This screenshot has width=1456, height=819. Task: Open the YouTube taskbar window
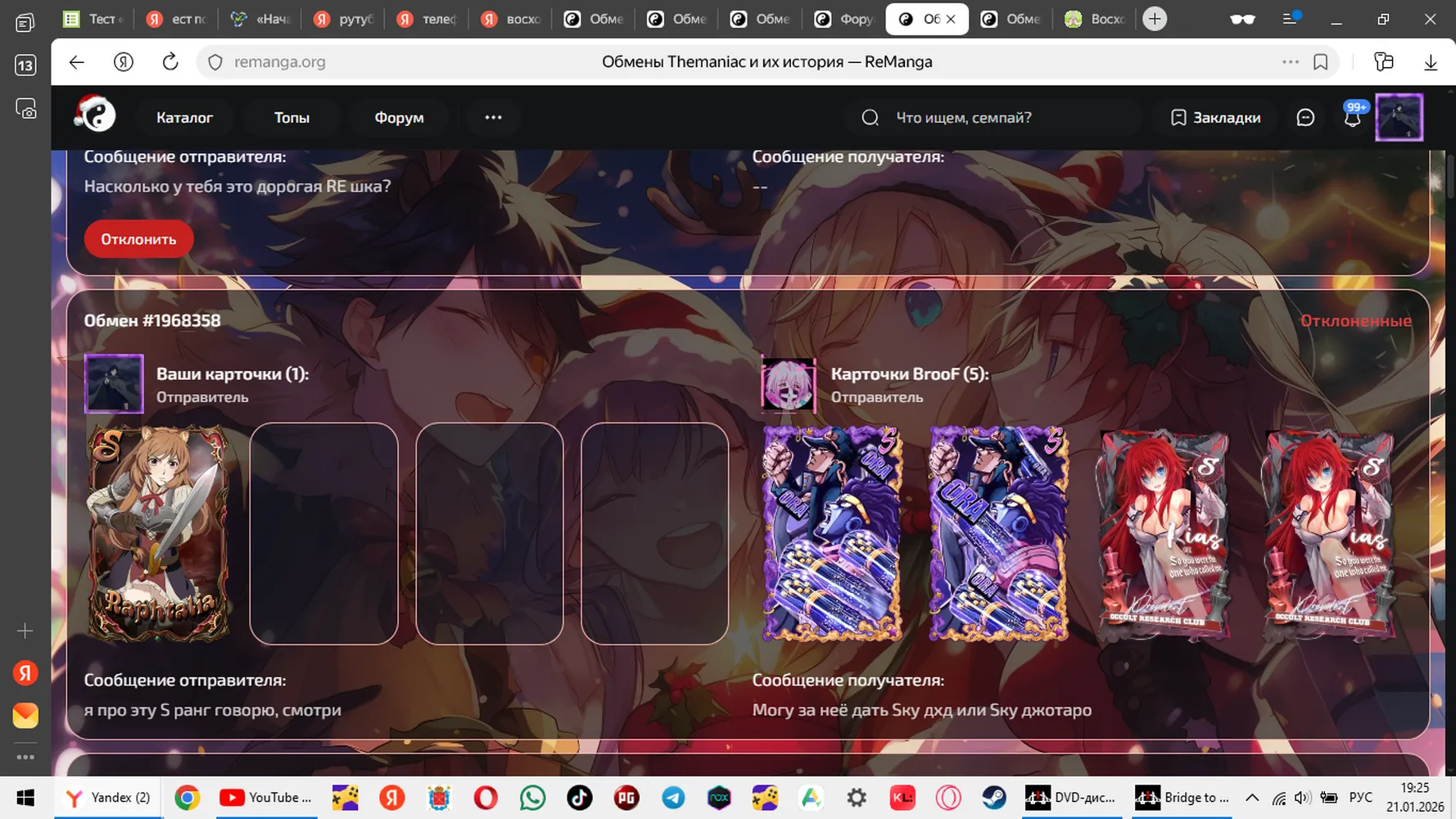pyautogui.click(x=265, y=798)
